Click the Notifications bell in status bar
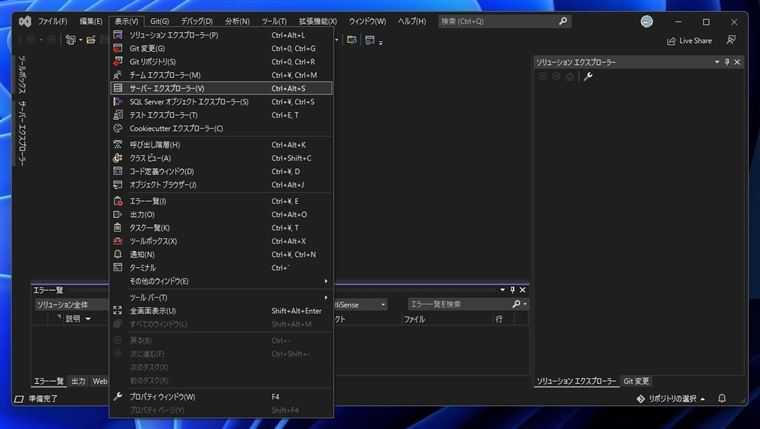 pyautogui.click(x=719, y=398)
